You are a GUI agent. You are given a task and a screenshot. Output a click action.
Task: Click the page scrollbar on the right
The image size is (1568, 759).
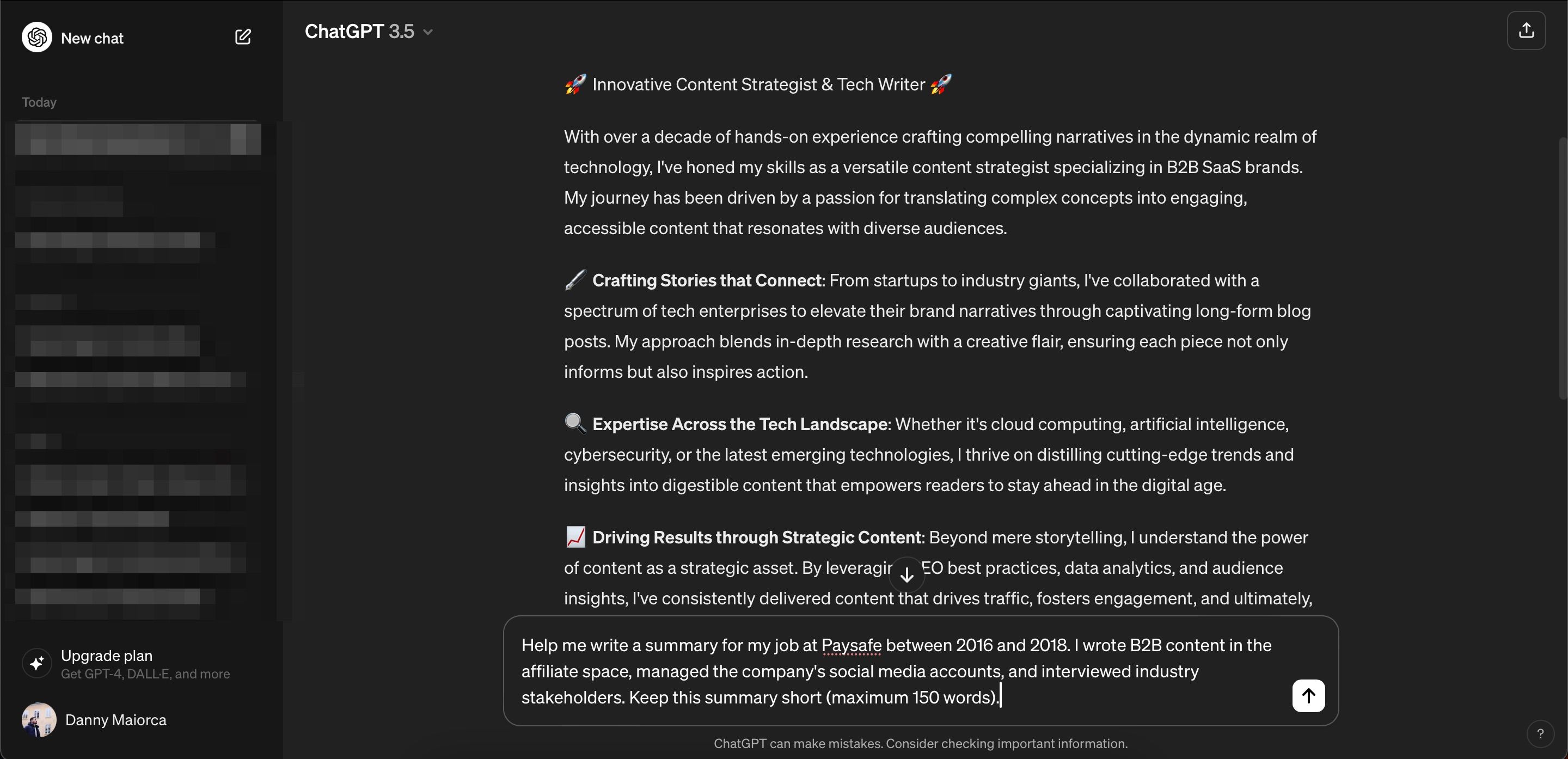tap(1563, 268)
